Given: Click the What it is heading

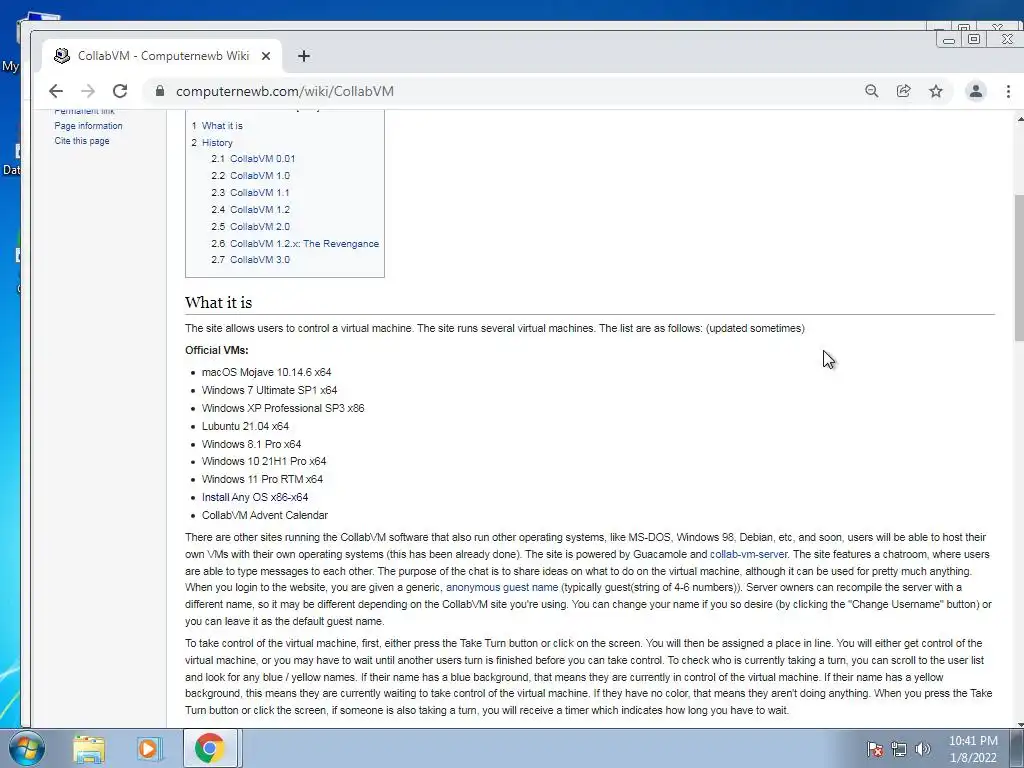Looking at the screenshot, I should coord(218,302).
